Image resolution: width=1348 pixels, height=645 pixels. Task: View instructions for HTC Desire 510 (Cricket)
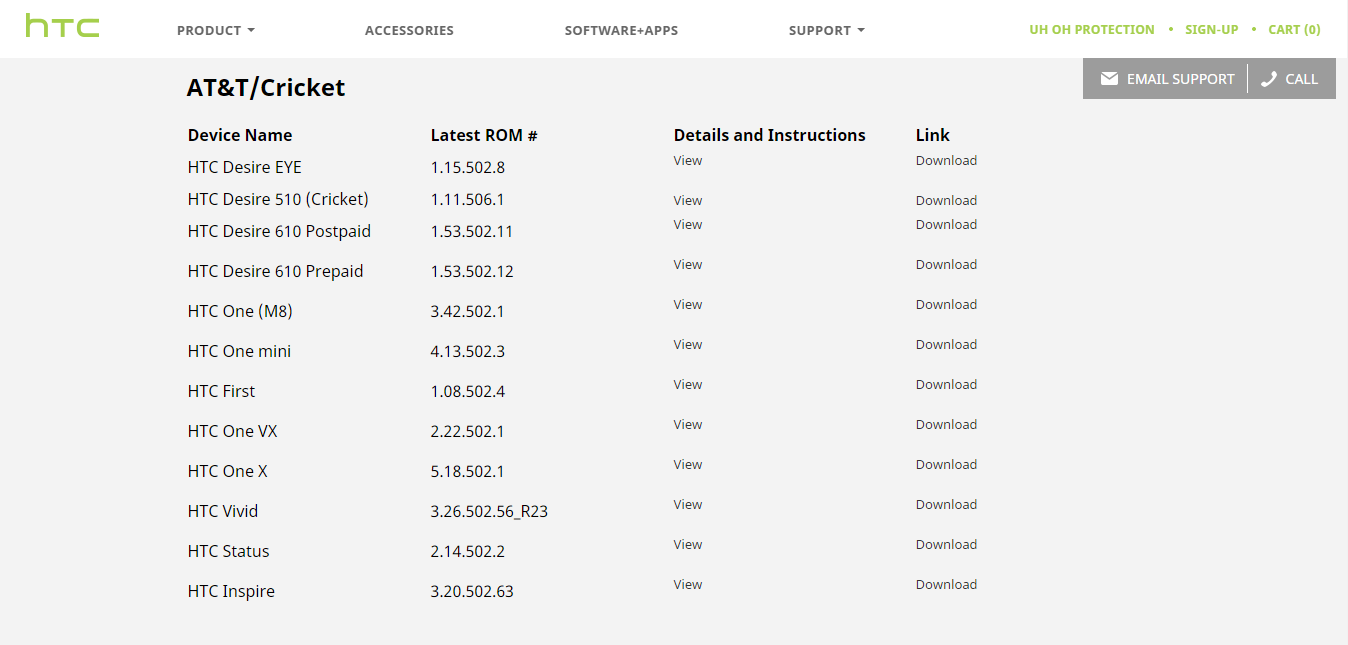(x=688, y=200)
